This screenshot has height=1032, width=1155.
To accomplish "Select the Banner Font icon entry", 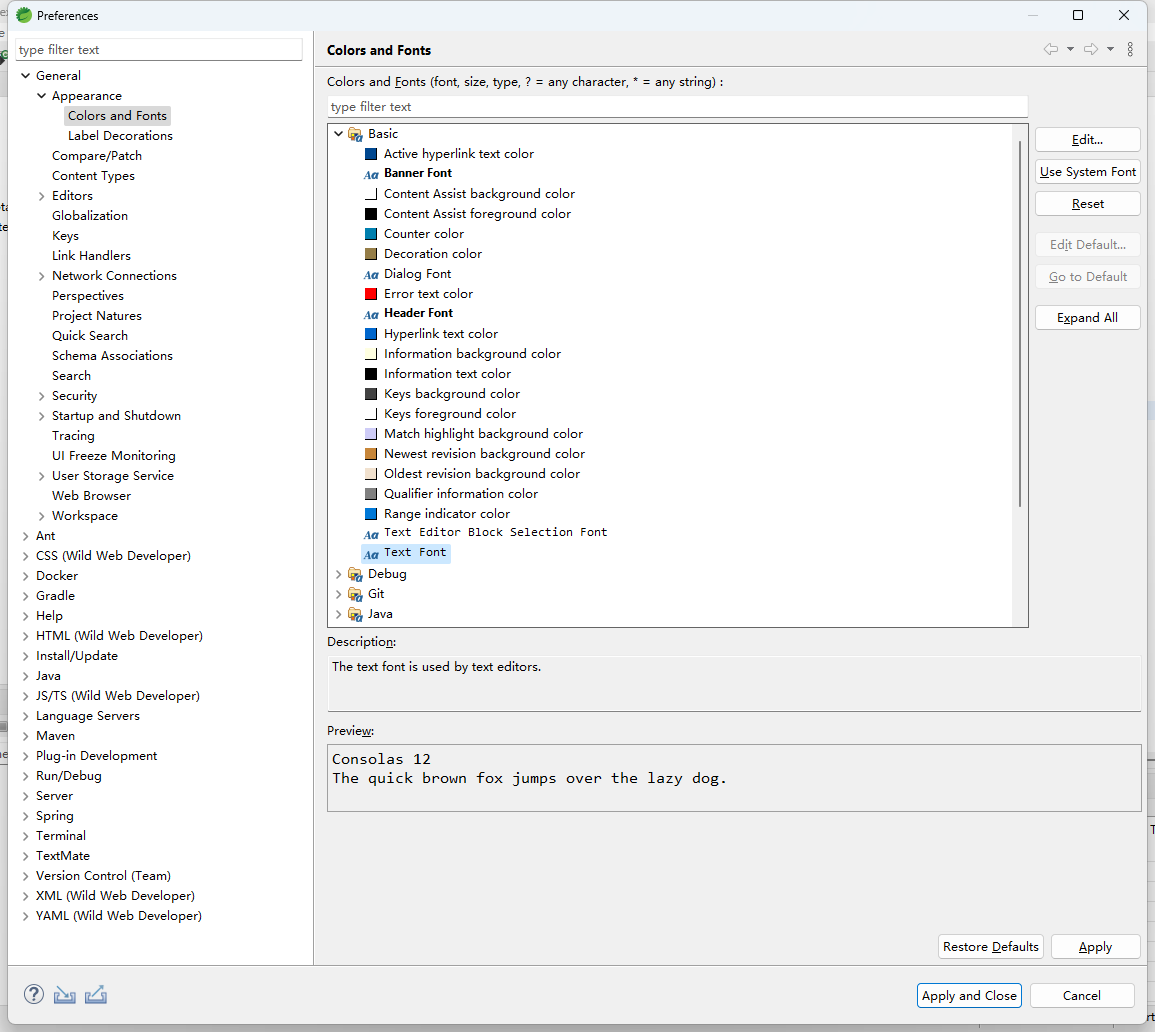I will (371, 174).
